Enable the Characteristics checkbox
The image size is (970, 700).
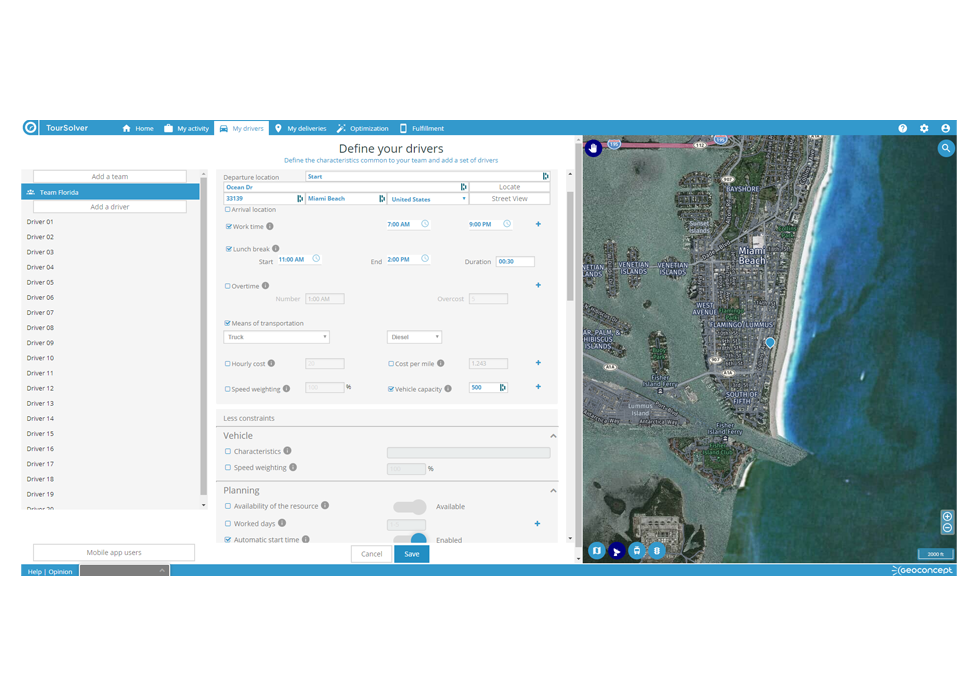[228, 451]
